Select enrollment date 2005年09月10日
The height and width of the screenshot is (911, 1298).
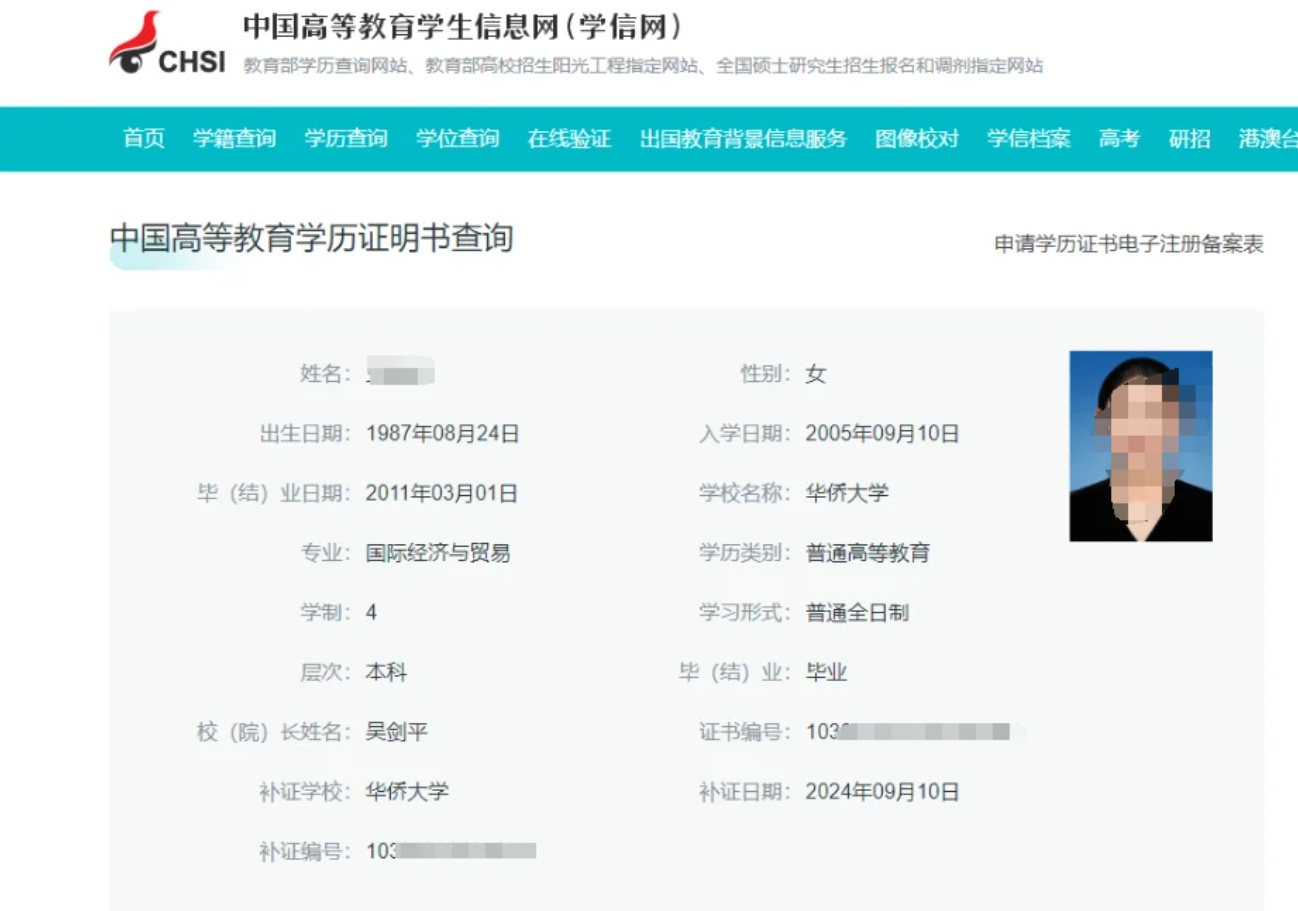click(x=882, y=434)
